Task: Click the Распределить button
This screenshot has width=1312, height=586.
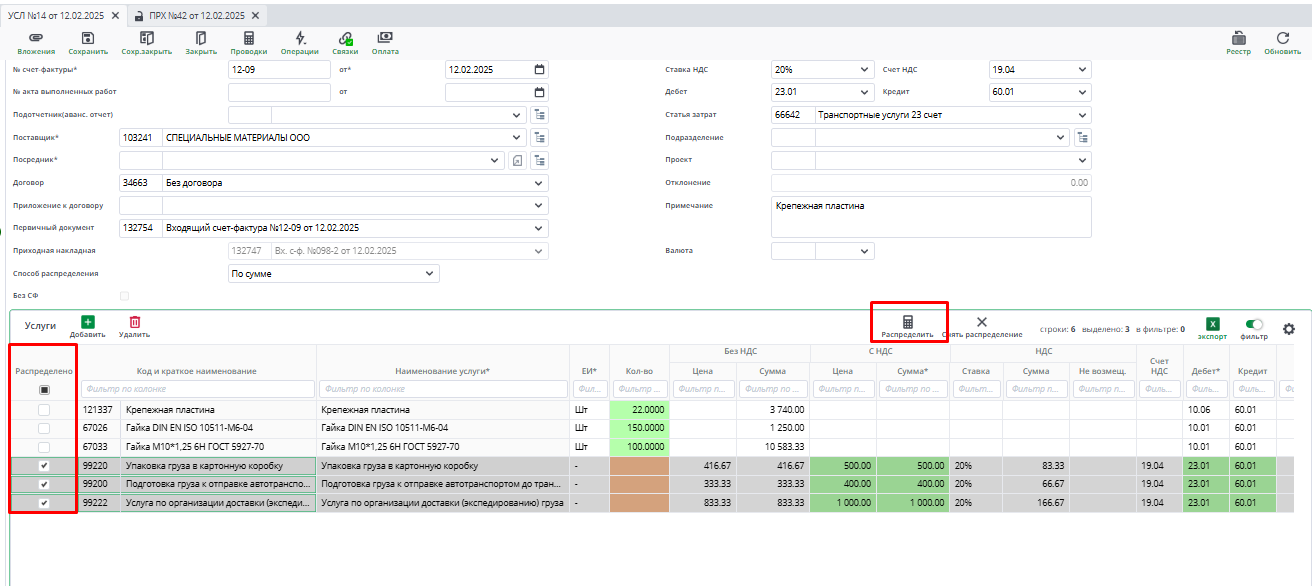Action: coord(907,326)
